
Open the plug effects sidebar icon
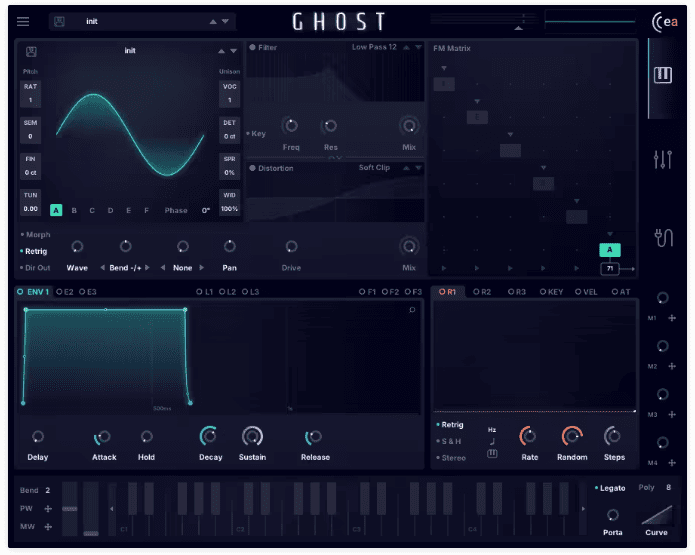click(x=663, y=238)
